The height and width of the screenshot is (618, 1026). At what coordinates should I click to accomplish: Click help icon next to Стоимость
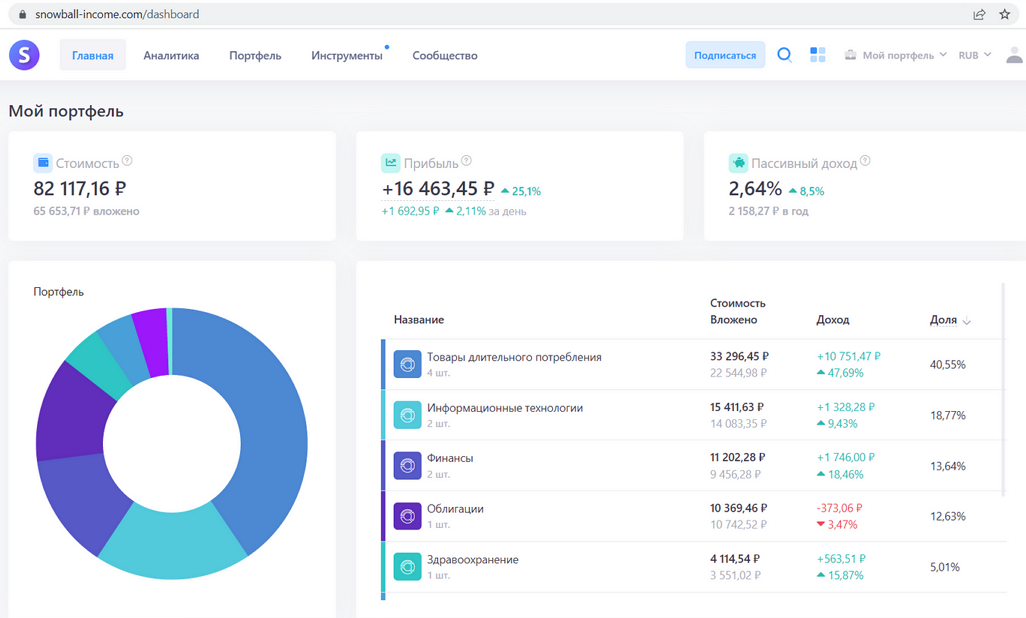[127, 161]
